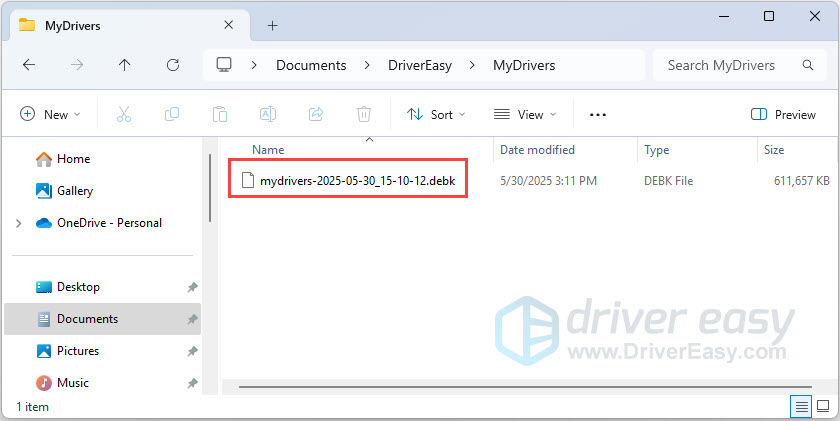Image resolution: width=840 pixels, height=421 pixels.
Task: Navigate to DriverEasy in breadcrumb path
Action: coord(420,65)
